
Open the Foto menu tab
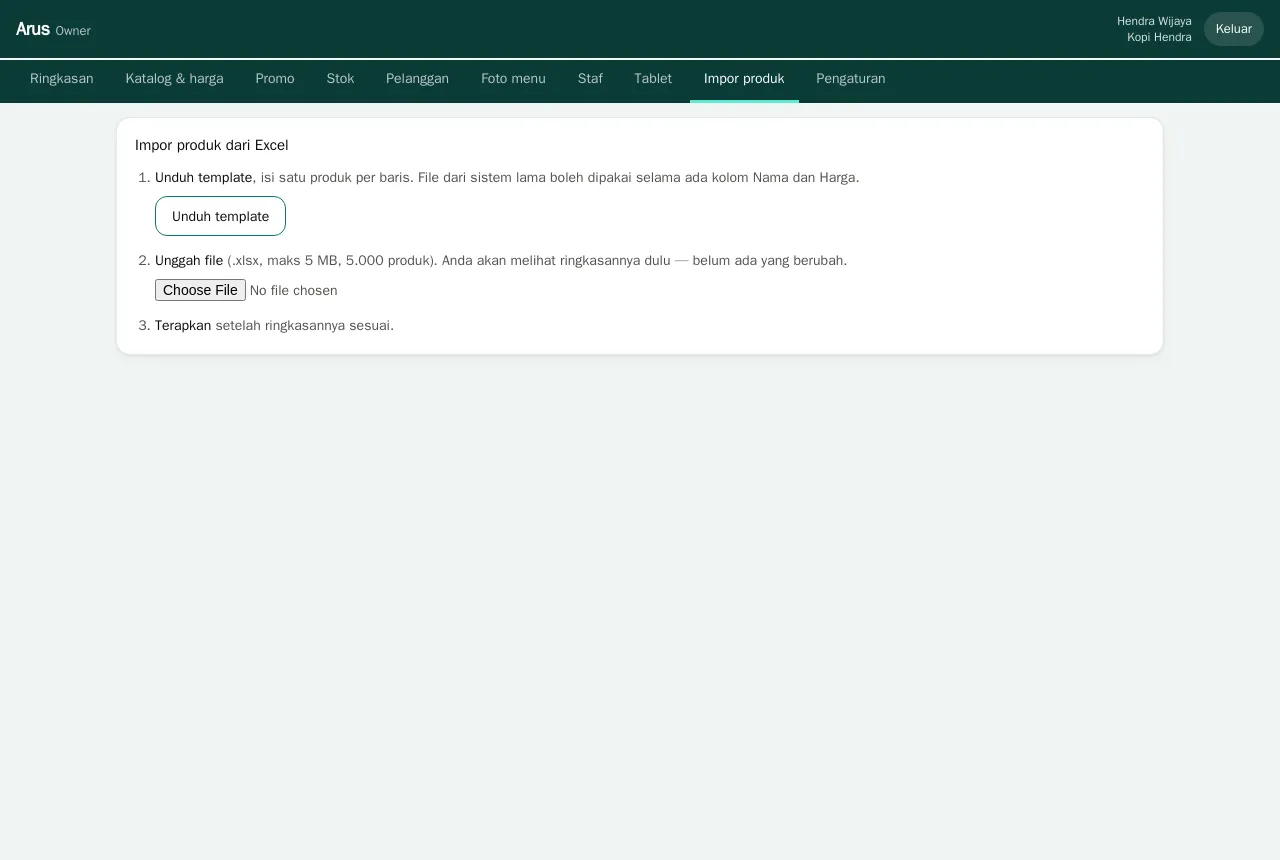click(x=513, y=79)
